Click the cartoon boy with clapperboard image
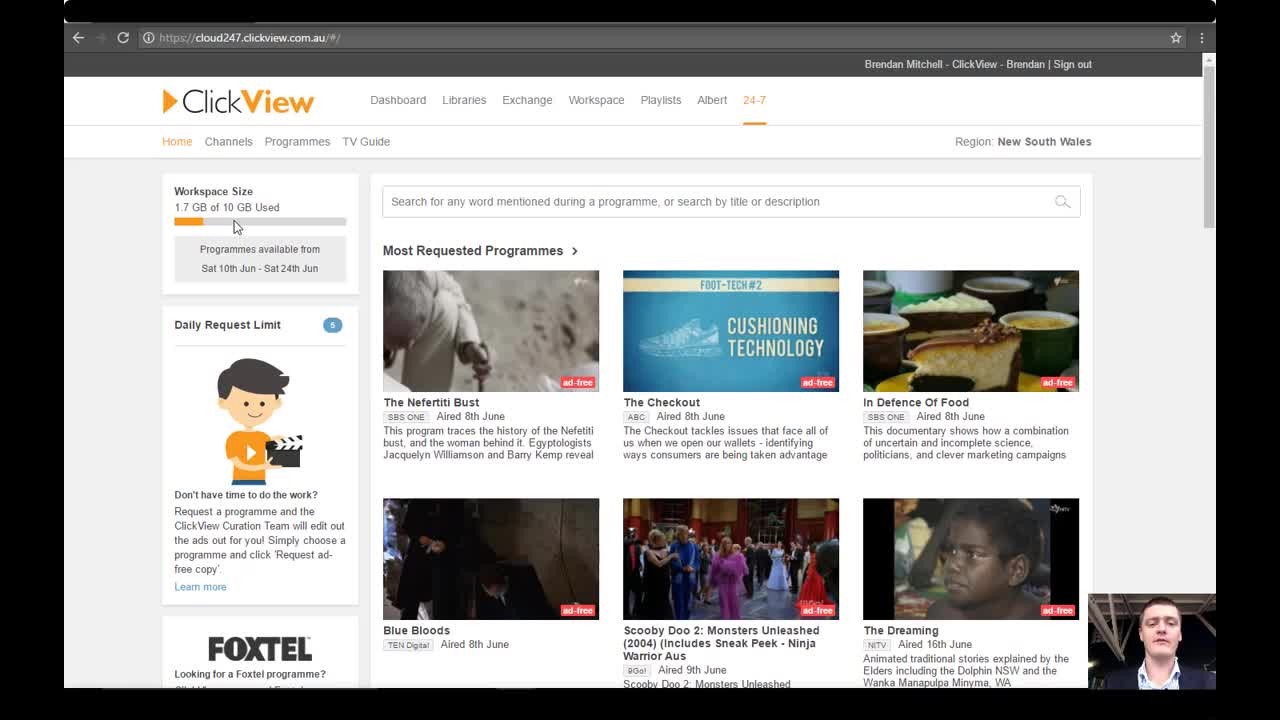This screenshot has width=1280, height=720. coord(258,421)
